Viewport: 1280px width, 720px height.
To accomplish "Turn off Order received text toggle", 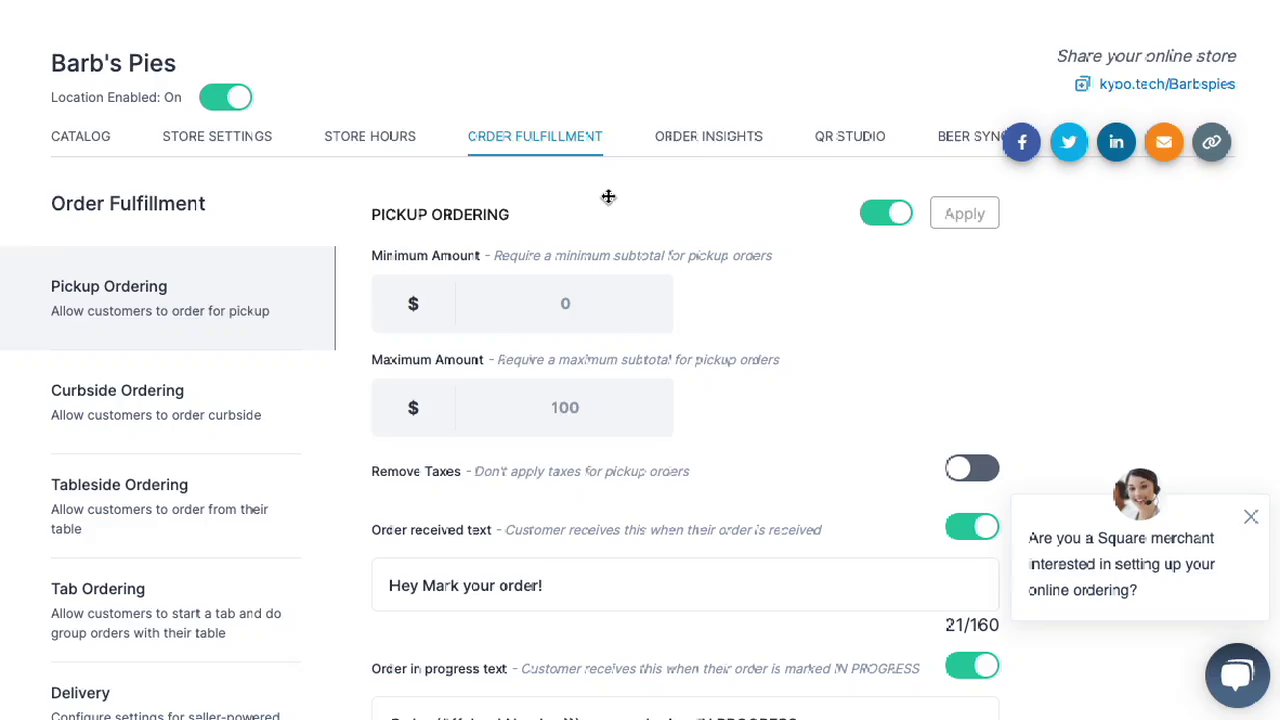I will tap(971, 527).
